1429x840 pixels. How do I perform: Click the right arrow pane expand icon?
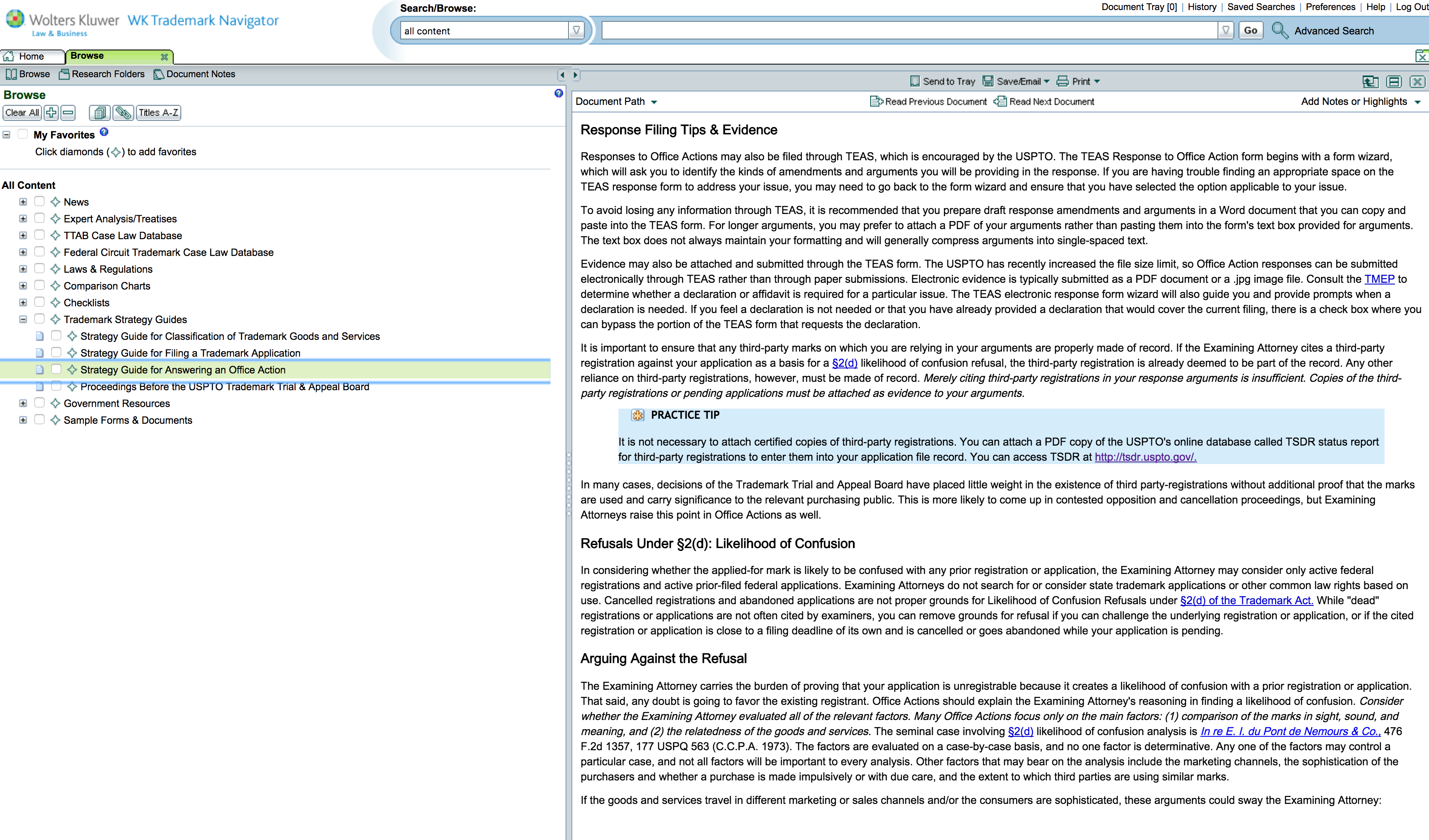tap(576, 74)
